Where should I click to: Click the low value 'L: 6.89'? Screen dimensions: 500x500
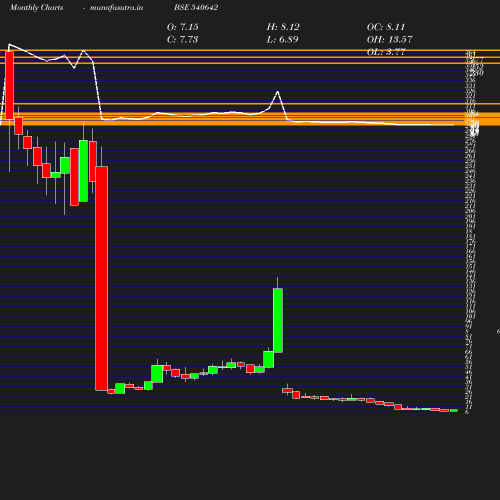(282, 39)
